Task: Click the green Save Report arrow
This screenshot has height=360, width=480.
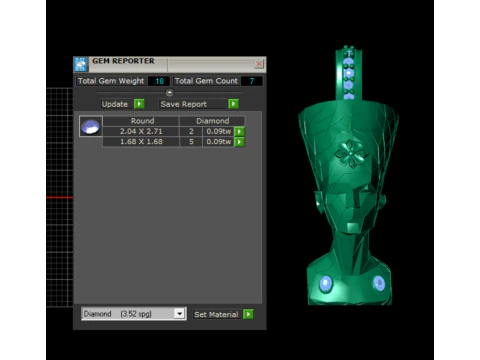Action: coord(233,104)
